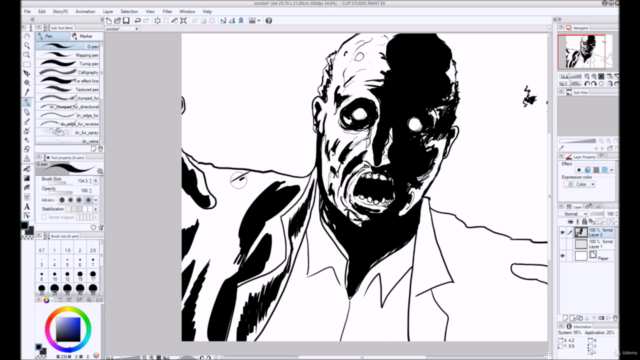Viewport: 640px width, 360px height.
Task: Open the Layer Property effect dropdown arrow
Action: point(611,170)
